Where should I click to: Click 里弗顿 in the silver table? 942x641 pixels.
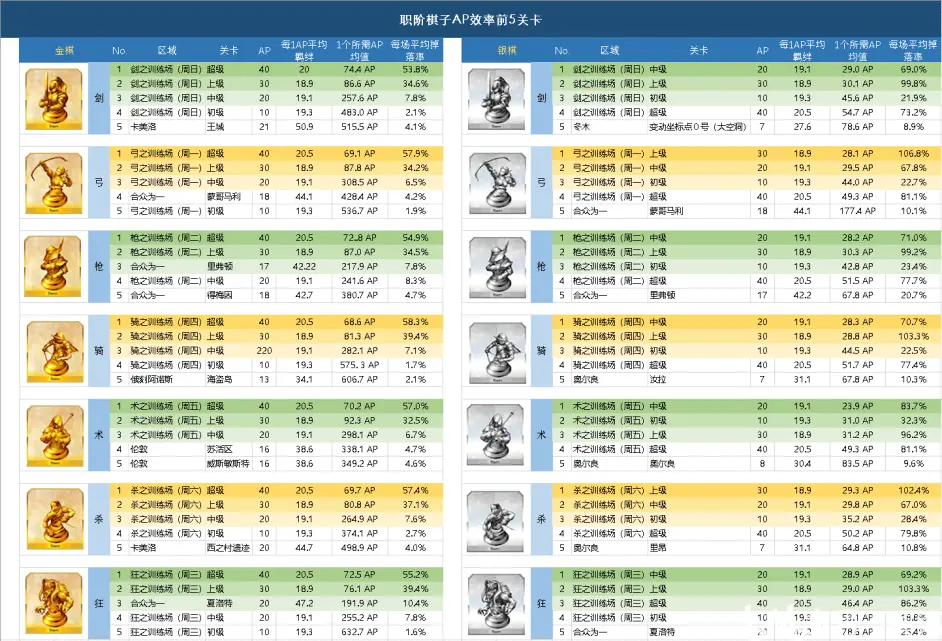[x=662, y=295]
